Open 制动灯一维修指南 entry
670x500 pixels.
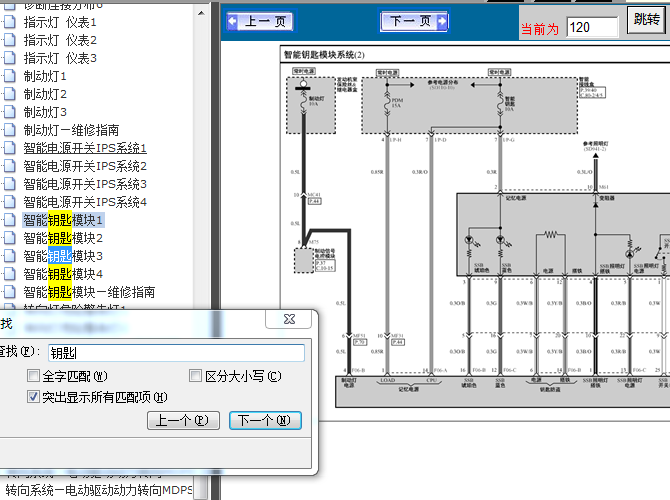click(x=71, y=130)
